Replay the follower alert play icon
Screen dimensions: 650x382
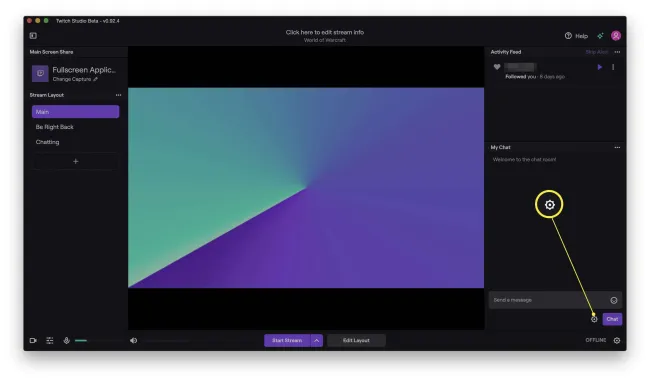point(599,67)
